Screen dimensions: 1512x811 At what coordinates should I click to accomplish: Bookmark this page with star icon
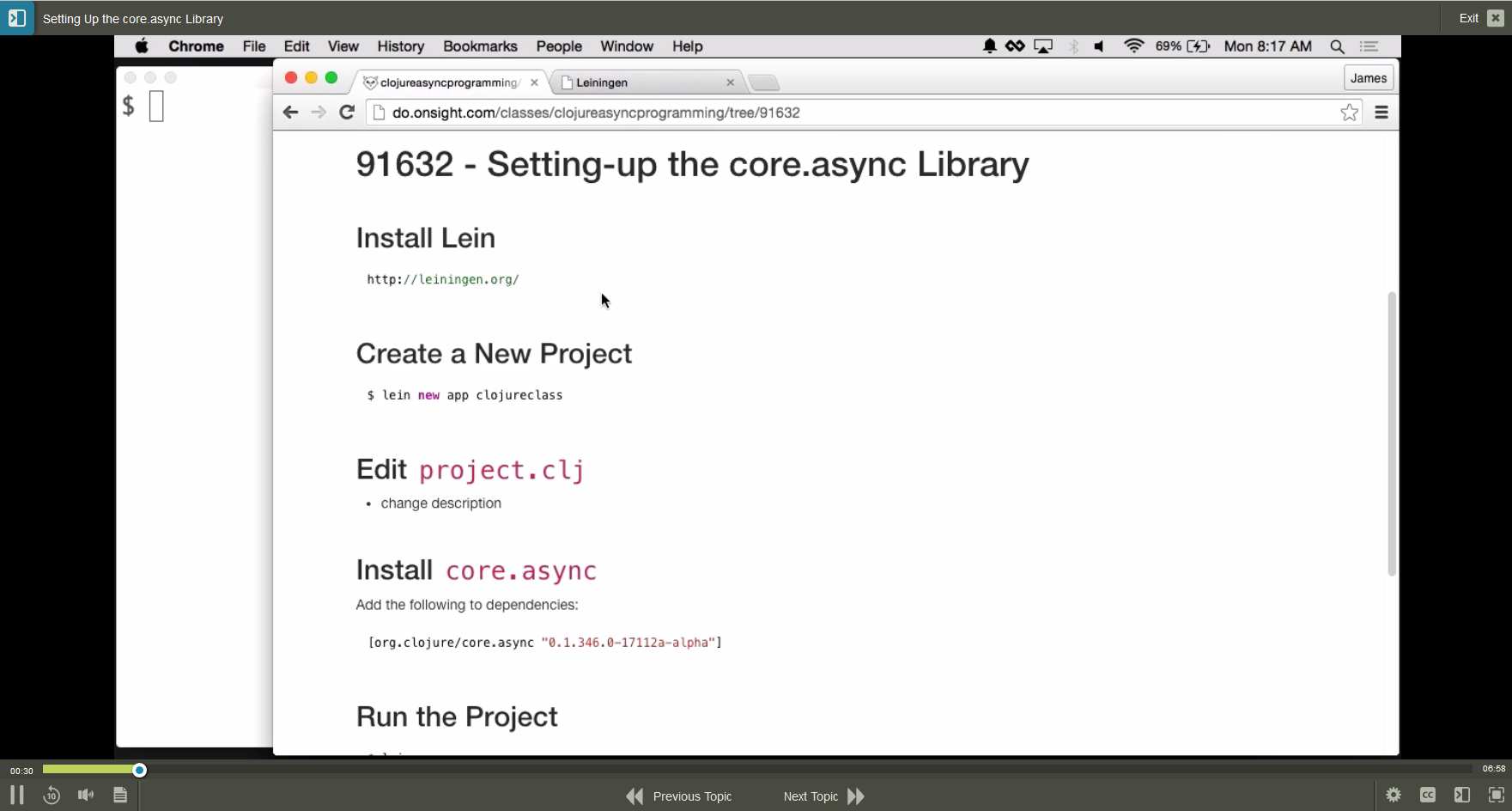(1349, 113)
